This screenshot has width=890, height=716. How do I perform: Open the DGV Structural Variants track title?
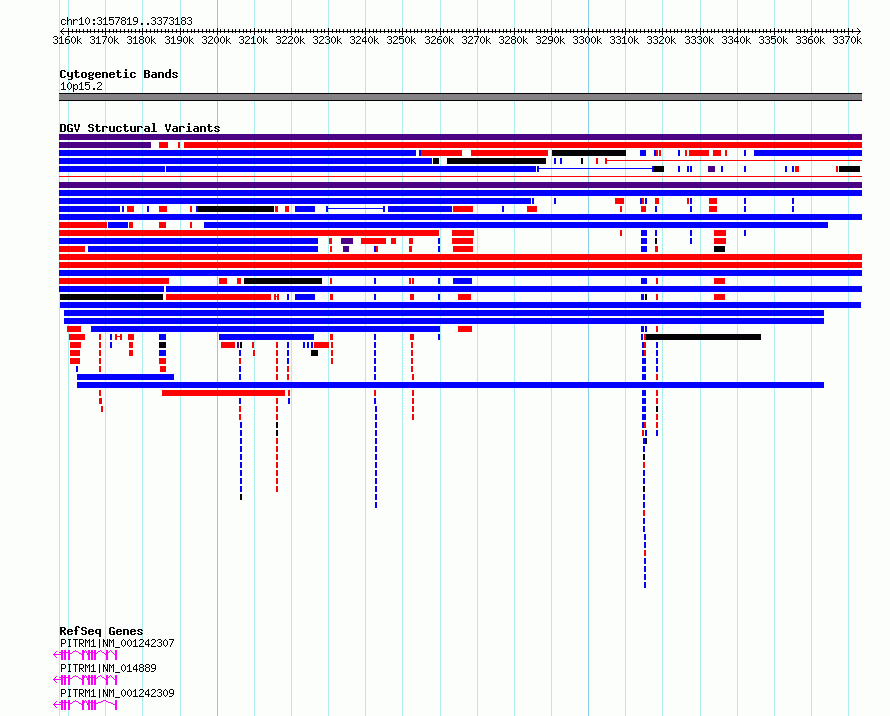click(140, 128)
